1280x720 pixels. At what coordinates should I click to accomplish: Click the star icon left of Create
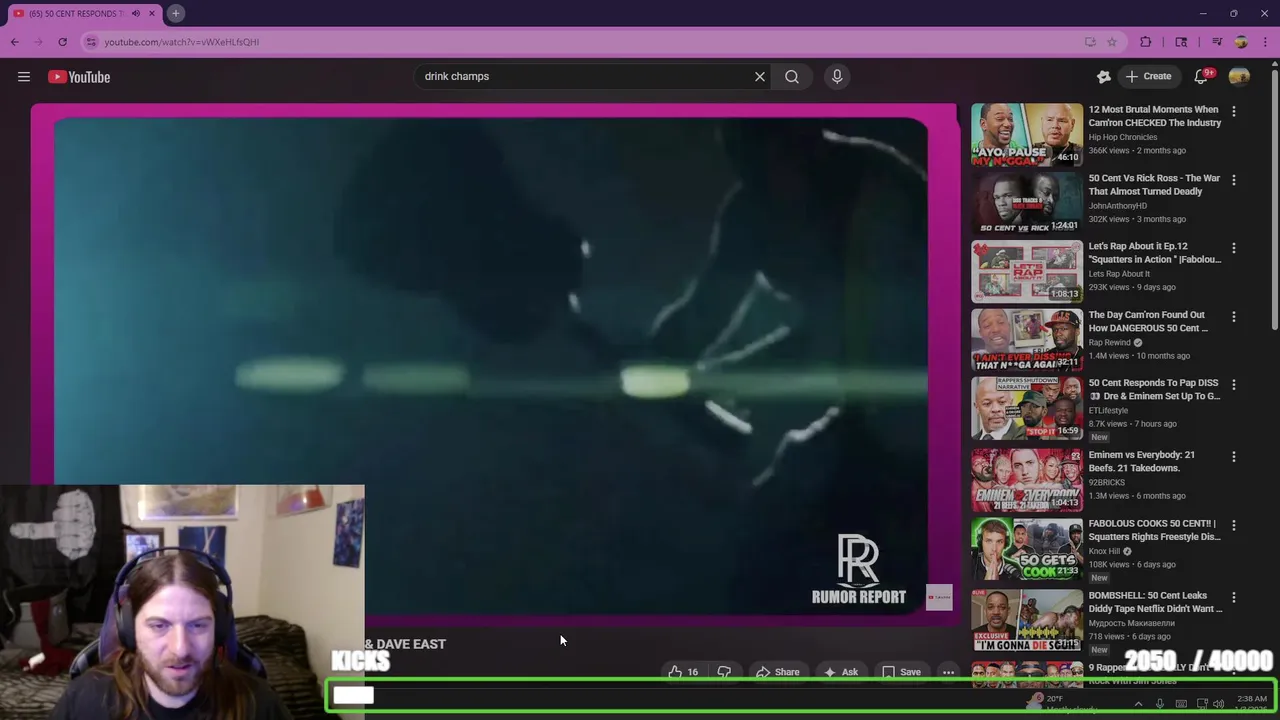1104,76
